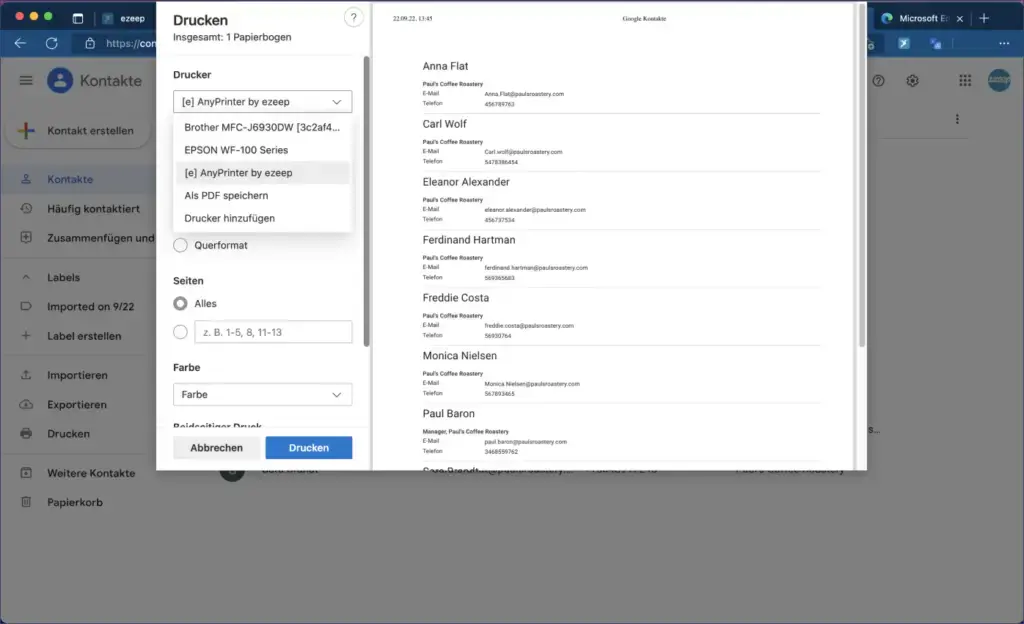Open the Papierkorb trash icon

pos(26,502)
